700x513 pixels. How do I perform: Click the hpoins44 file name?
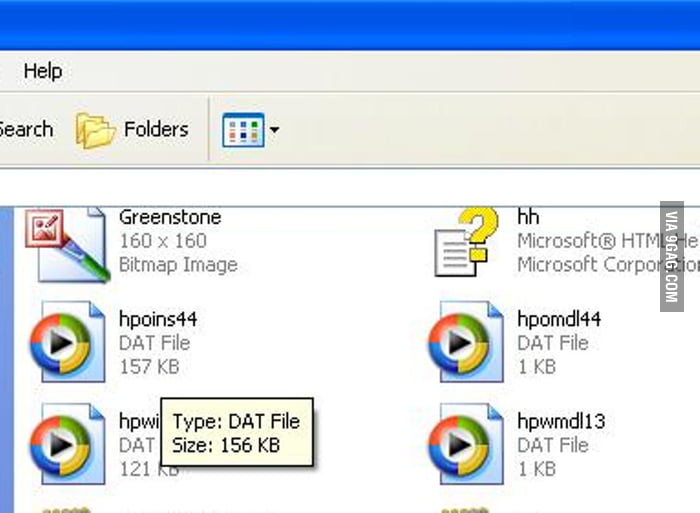pyautogui.click(x=158, y=319)
